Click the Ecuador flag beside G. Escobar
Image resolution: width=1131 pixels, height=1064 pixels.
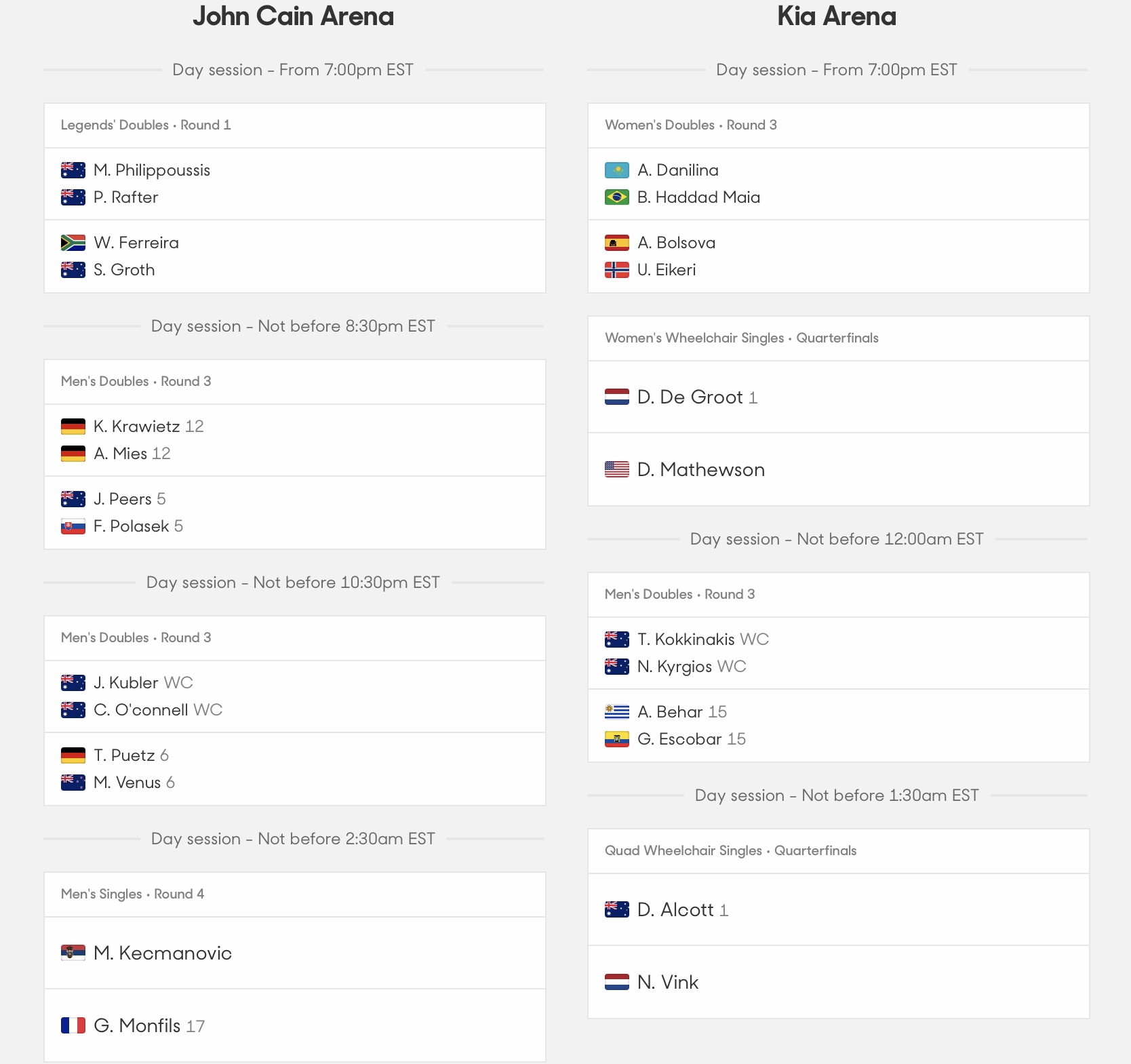point(617,739)
